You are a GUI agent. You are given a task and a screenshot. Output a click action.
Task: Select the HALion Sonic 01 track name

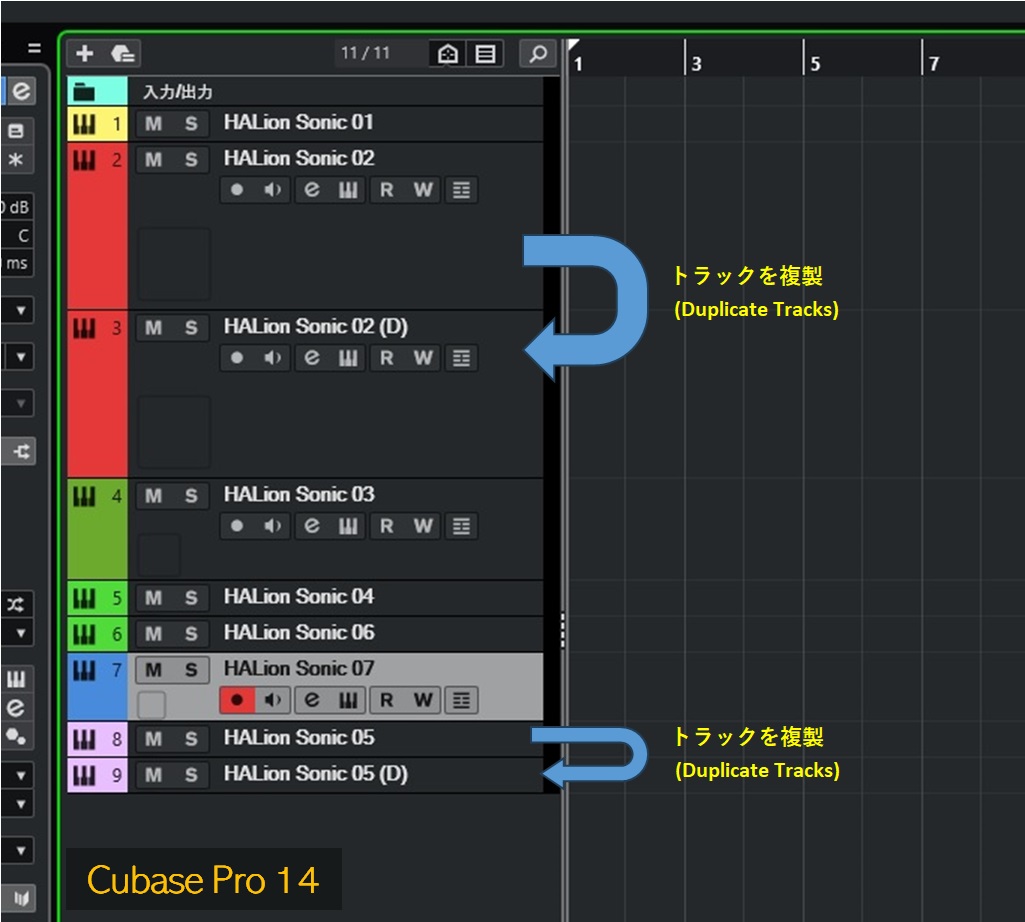point(299,122)
